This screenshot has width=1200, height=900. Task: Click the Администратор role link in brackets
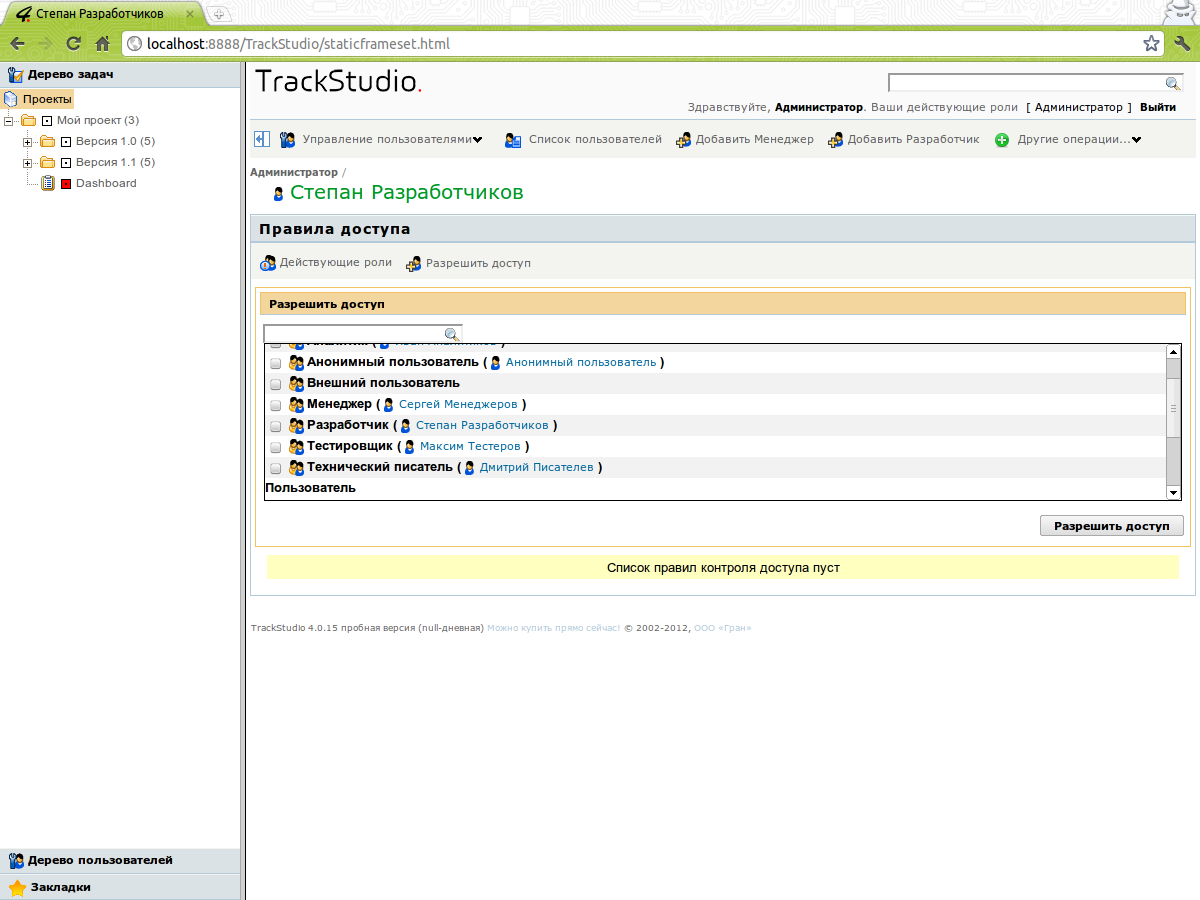(1079, 107)
